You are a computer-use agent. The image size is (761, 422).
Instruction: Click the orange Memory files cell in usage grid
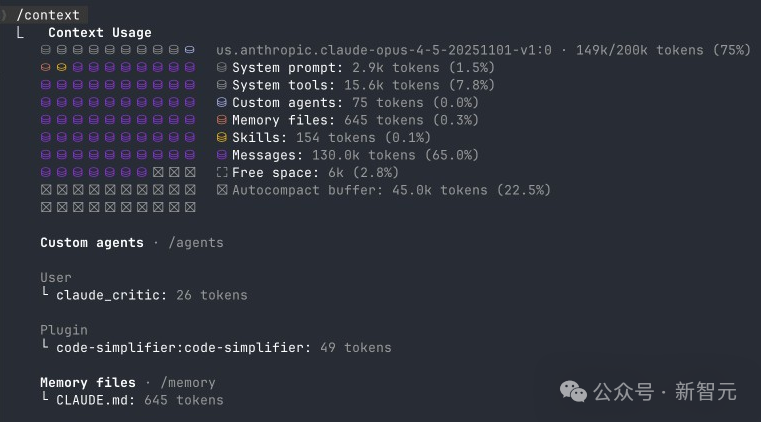click(x=46, y=67)
